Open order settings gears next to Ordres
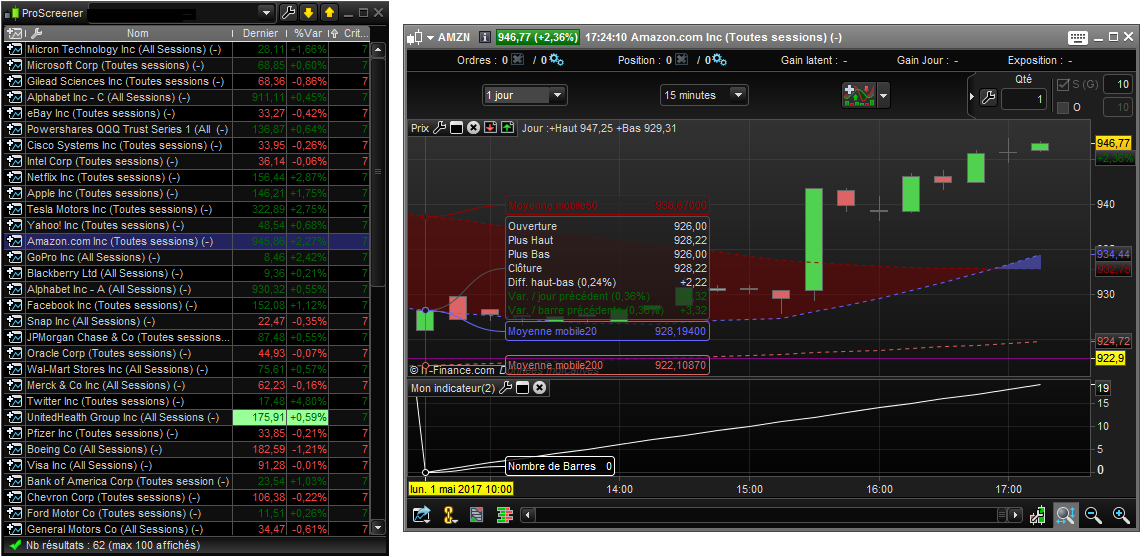This screenshot has height=557, width=1144. 556,60
